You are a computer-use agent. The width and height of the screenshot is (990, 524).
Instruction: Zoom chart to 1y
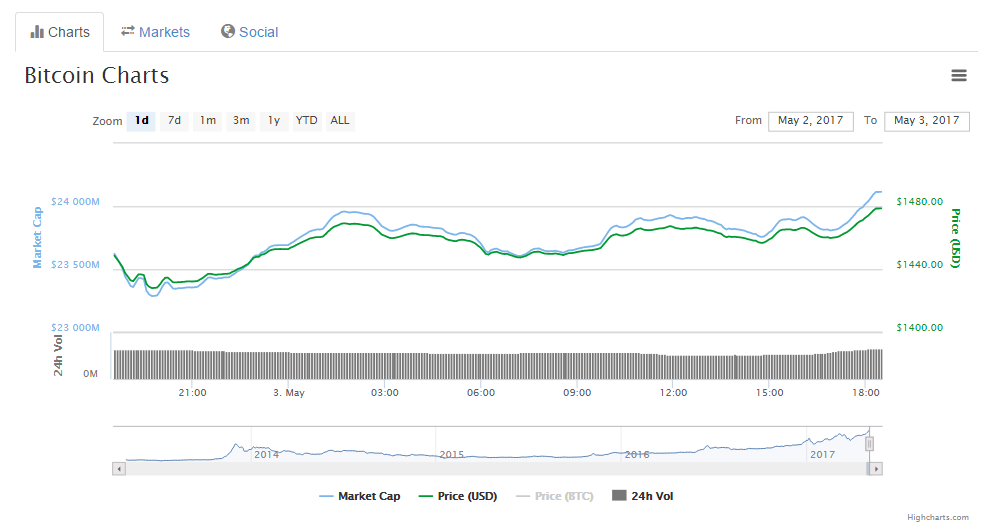tap(273, 121)
